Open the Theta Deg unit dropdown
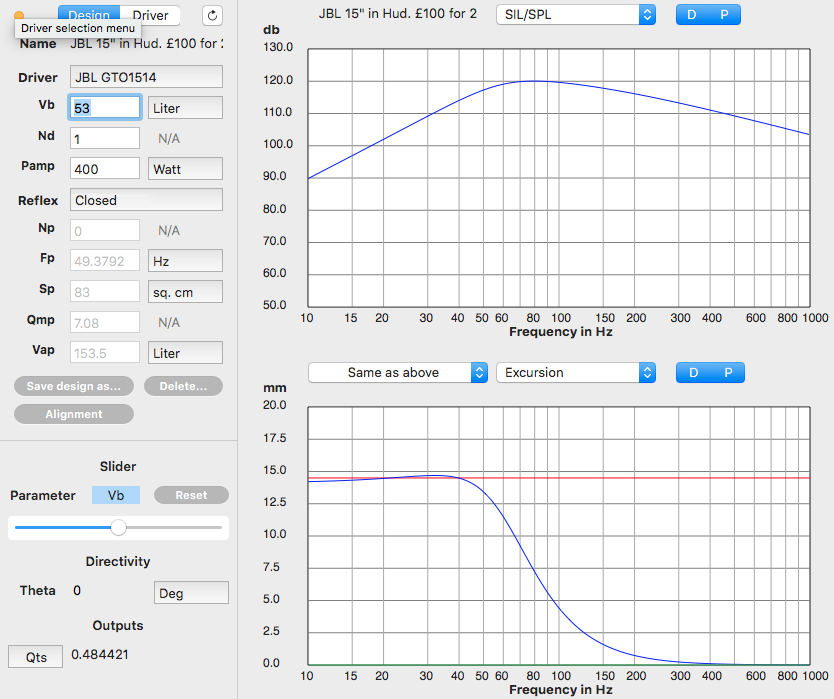 coord(191,593)
